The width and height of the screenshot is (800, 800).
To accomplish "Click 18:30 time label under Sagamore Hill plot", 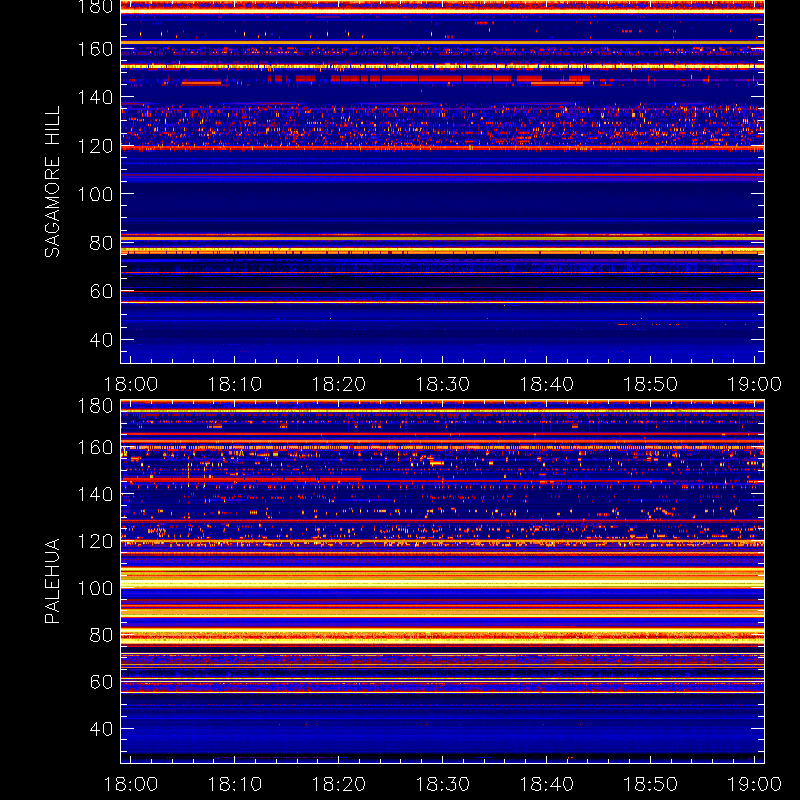I will [x=442, y=384].
